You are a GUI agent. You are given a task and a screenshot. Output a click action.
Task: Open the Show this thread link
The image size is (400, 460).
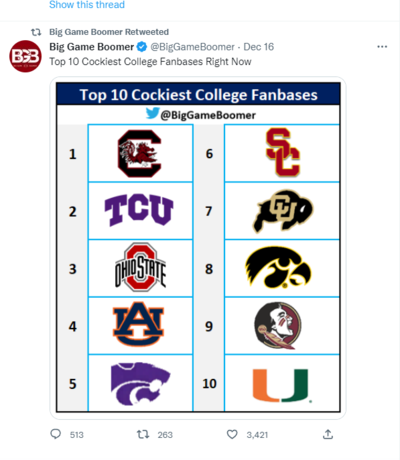[x=87, y=5]
